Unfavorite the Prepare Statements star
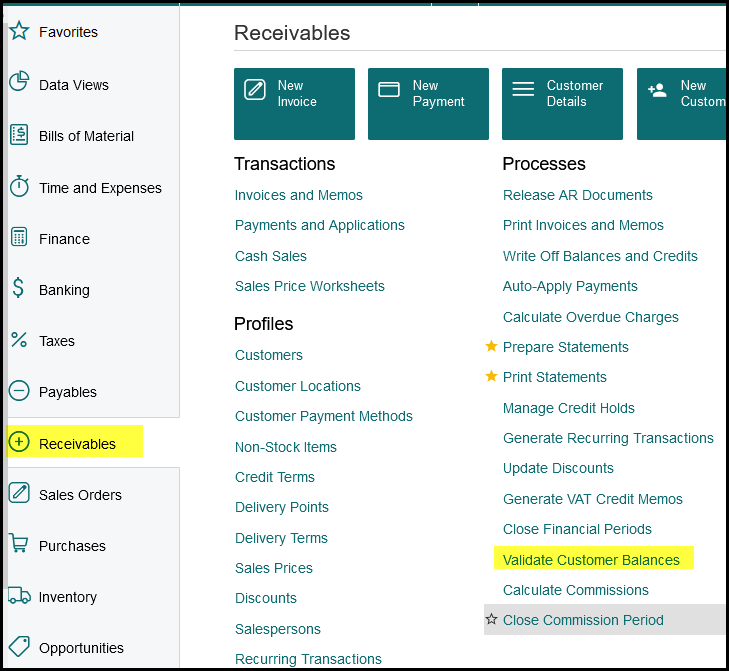Viewport: 729px width, 671px height. tap(491, 347)
